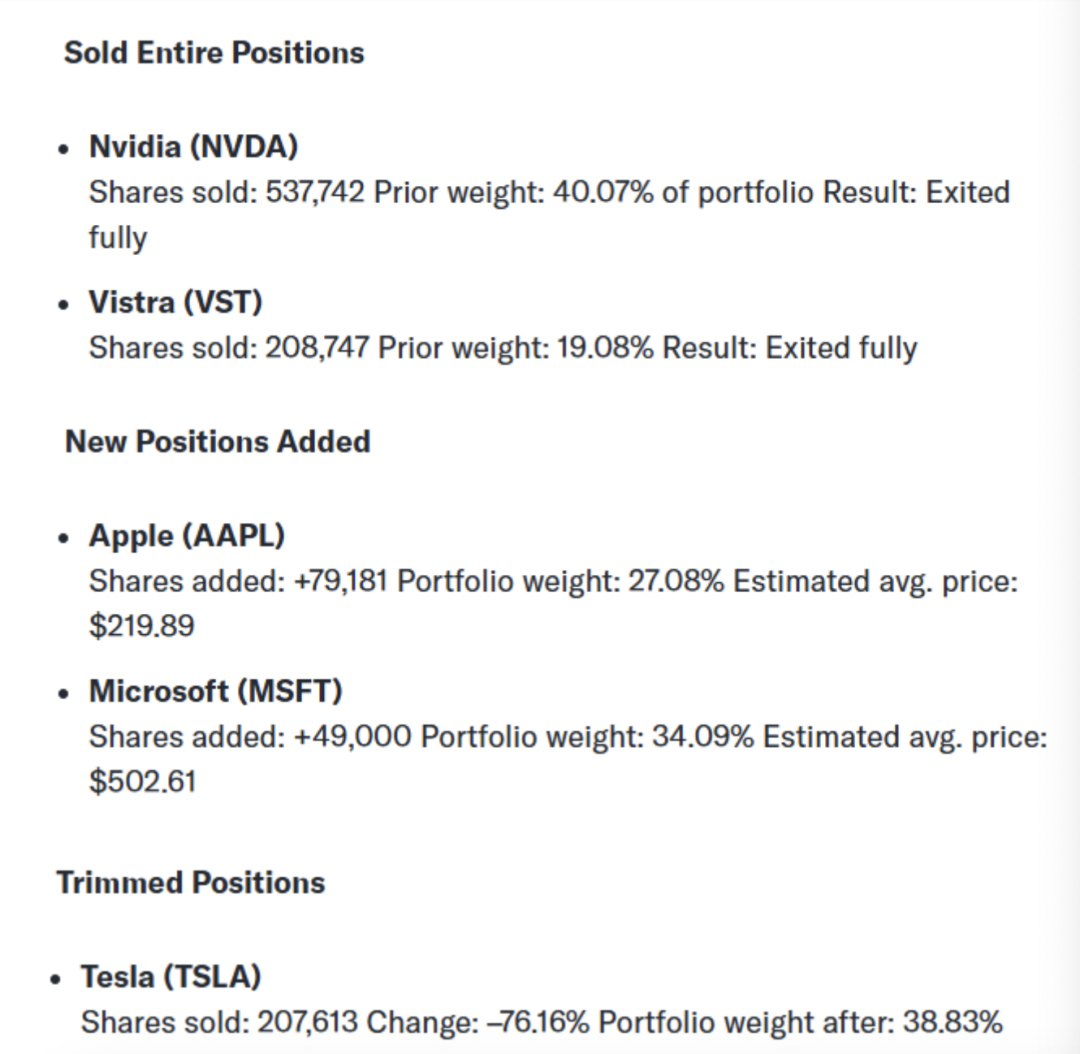Click Vistra's "Exited fully" result text
The image size is (1080, 1054).
coord(841,348)
